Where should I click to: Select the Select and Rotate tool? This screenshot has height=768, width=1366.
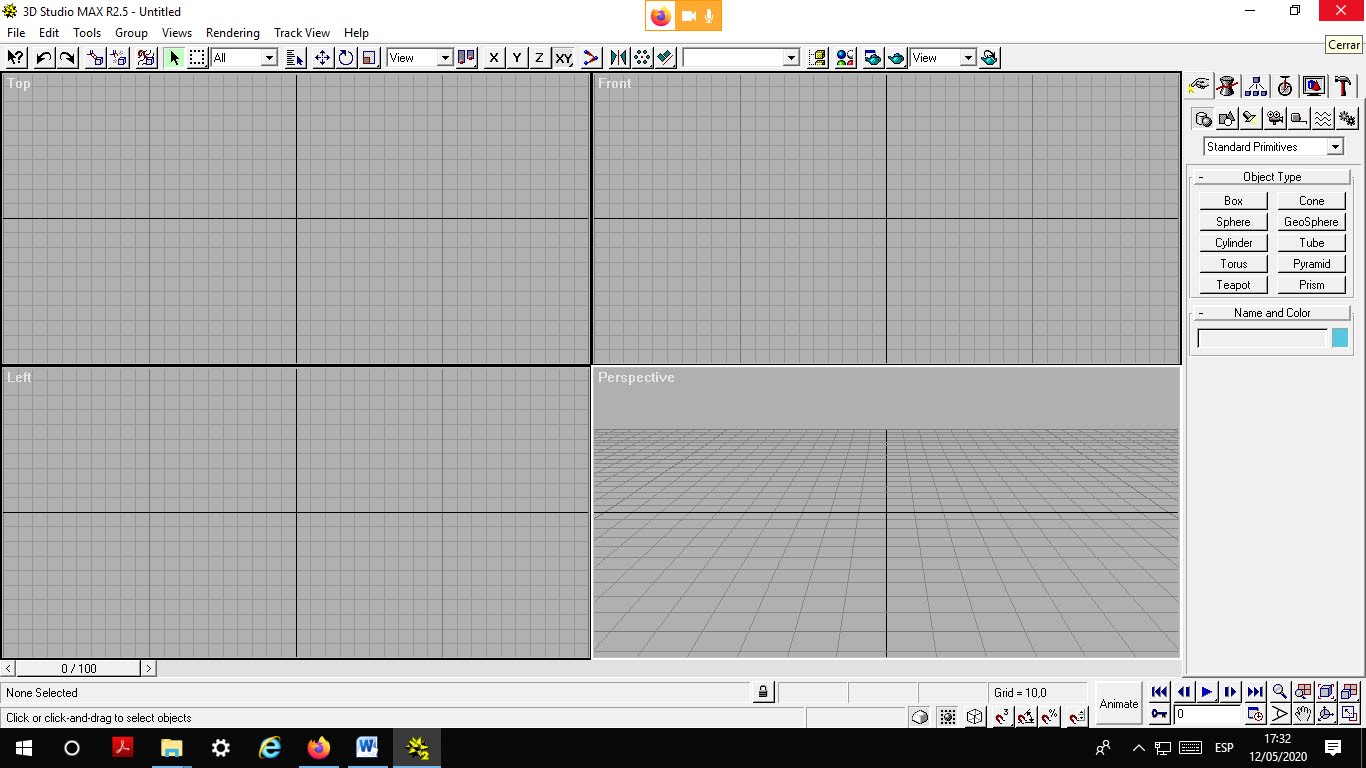pyautogui.click(x=345, y=57)
